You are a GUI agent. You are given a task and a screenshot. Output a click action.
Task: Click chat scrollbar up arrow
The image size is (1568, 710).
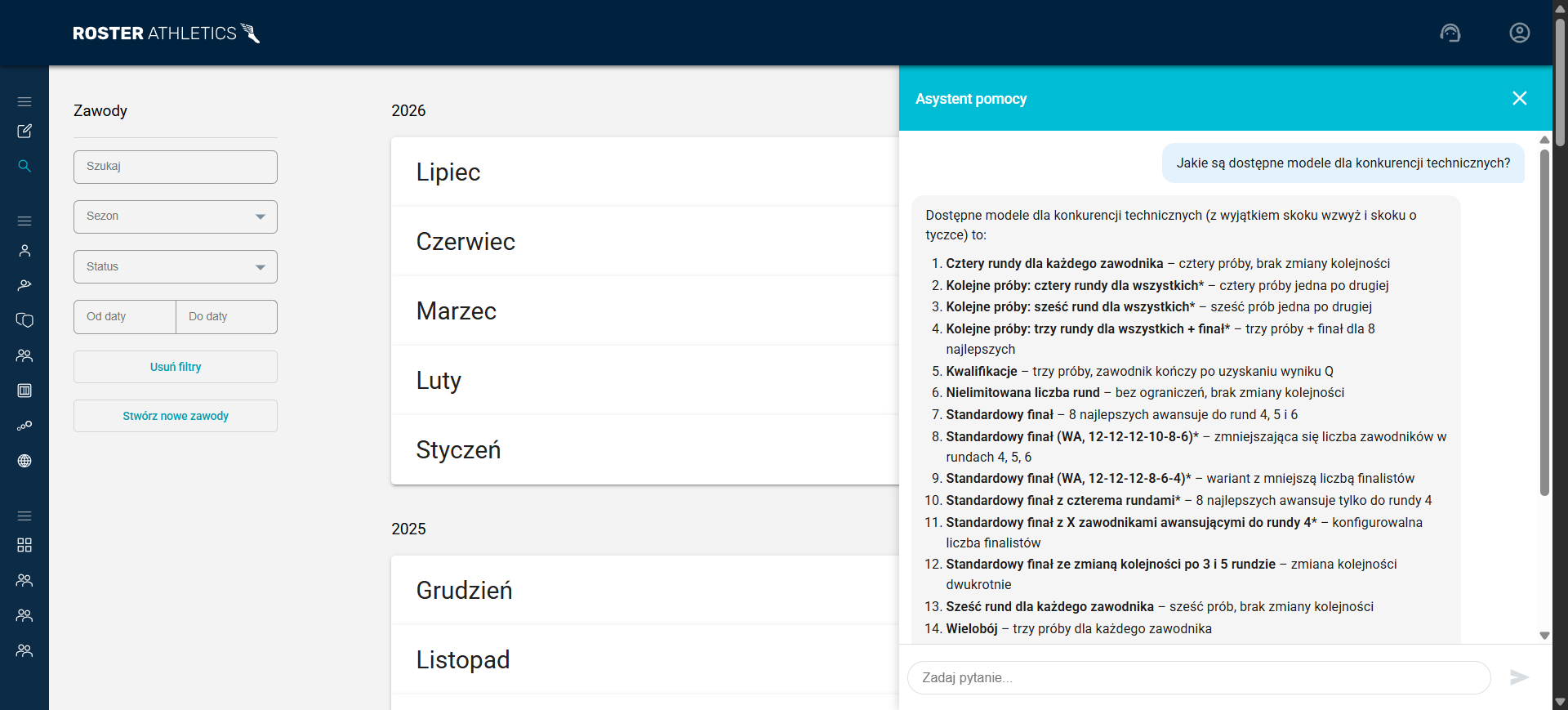tap(1544, 140)
